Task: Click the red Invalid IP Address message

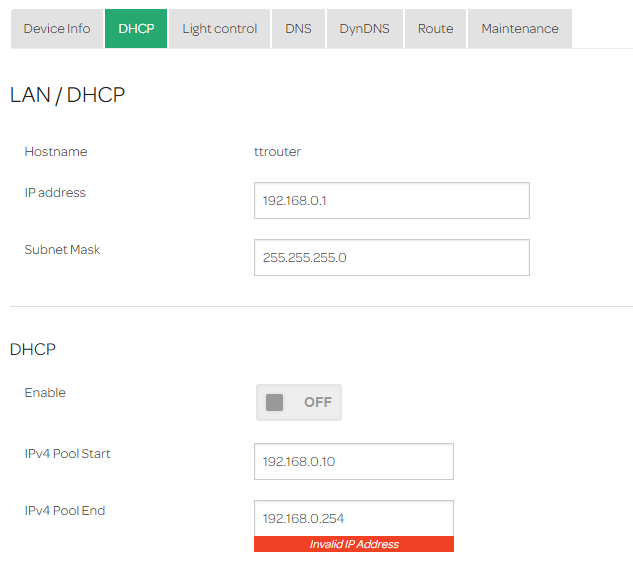Action: tap(353, 544)
